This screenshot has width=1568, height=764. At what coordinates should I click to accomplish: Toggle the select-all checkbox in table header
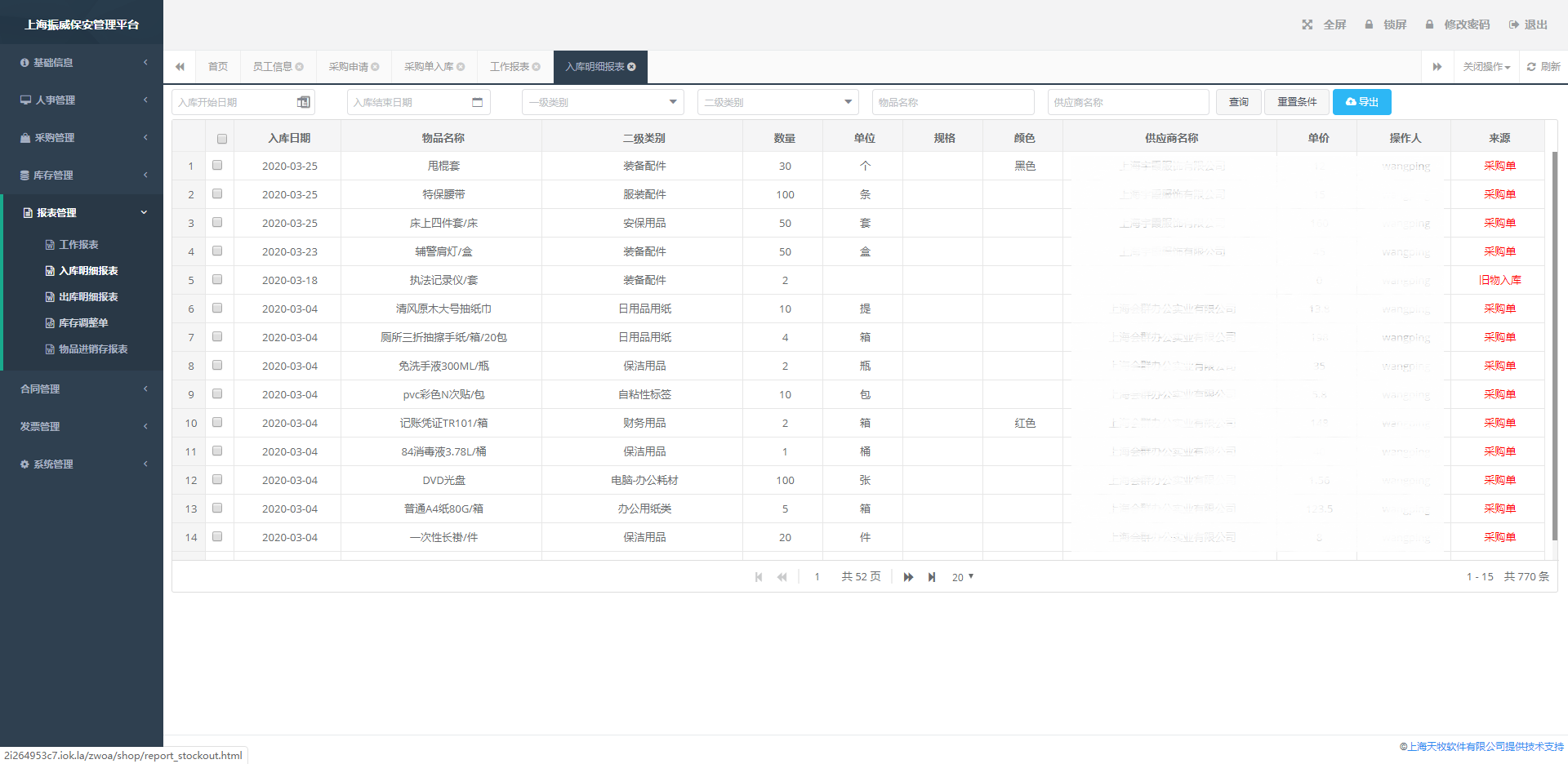click(x=221, y=139)
